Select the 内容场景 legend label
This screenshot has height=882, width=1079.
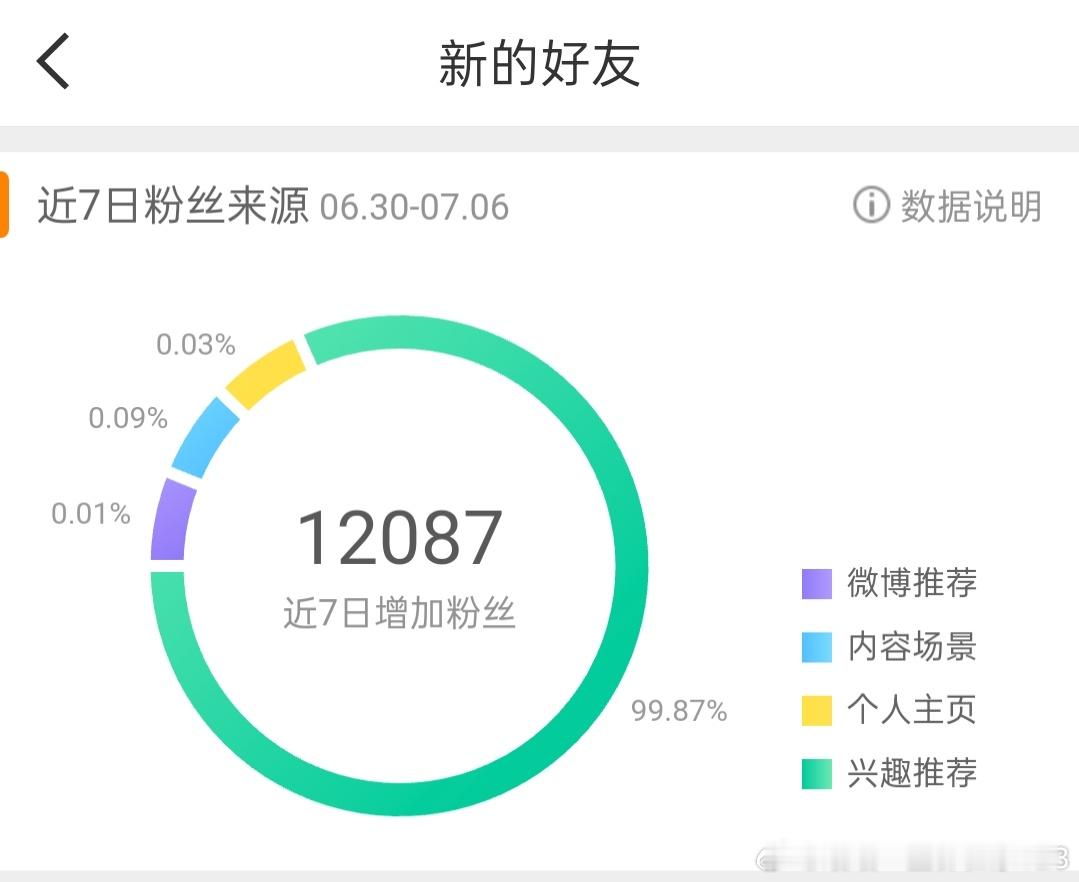point(912,646)
